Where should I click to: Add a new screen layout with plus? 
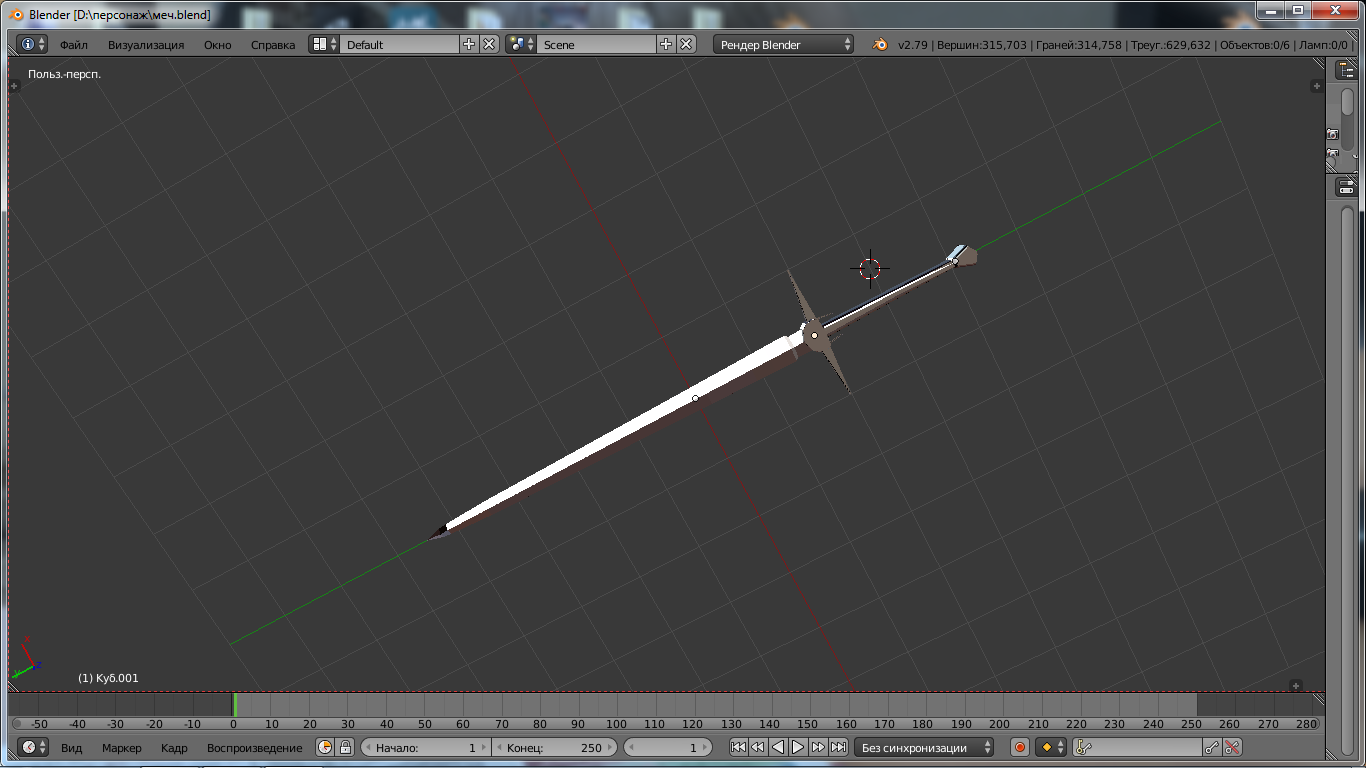click(469, 44)
